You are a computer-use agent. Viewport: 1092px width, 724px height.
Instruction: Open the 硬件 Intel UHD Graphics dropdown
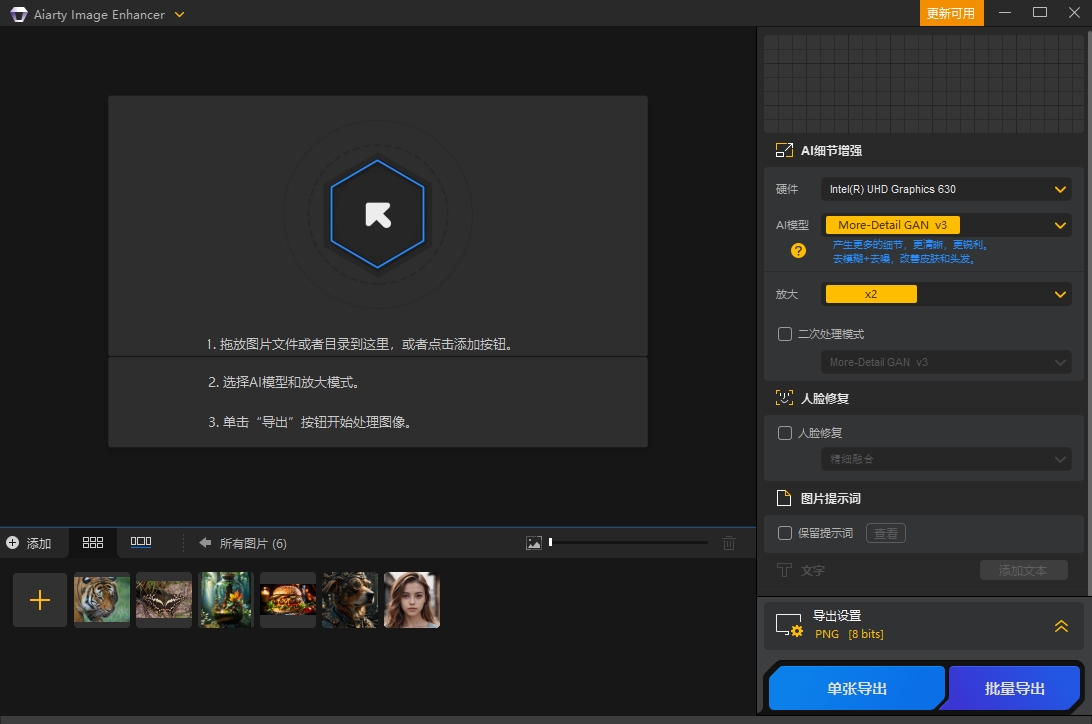coord(945,189)
